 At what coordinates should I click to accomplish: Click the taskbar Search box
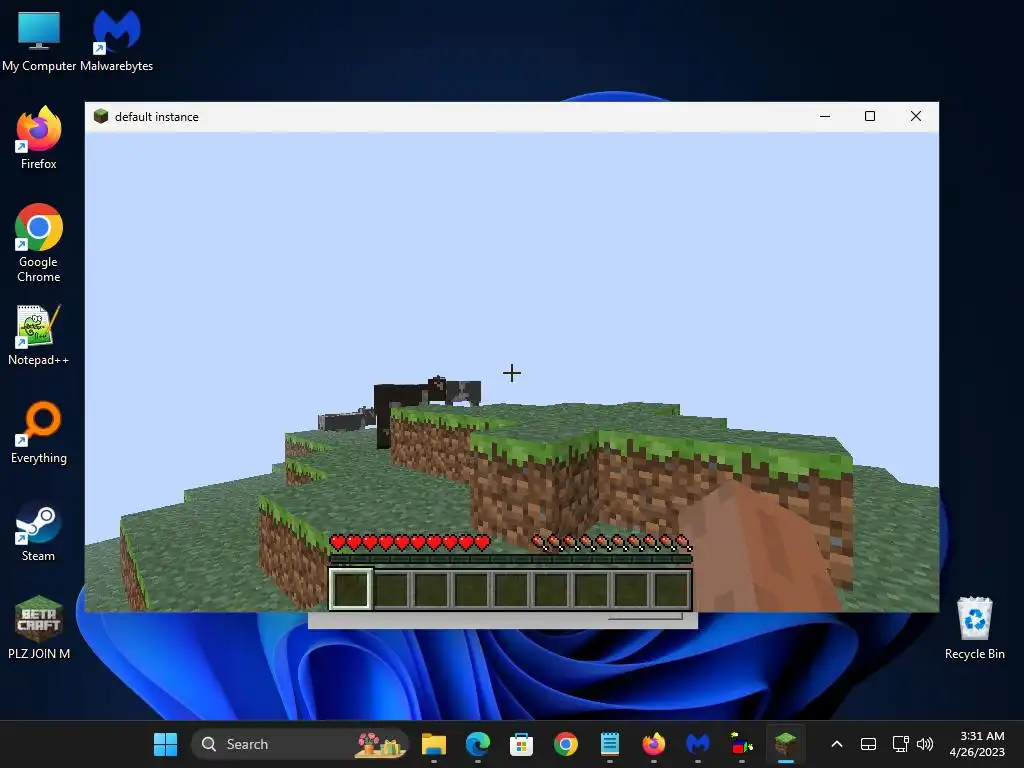(x=300, y=744)
